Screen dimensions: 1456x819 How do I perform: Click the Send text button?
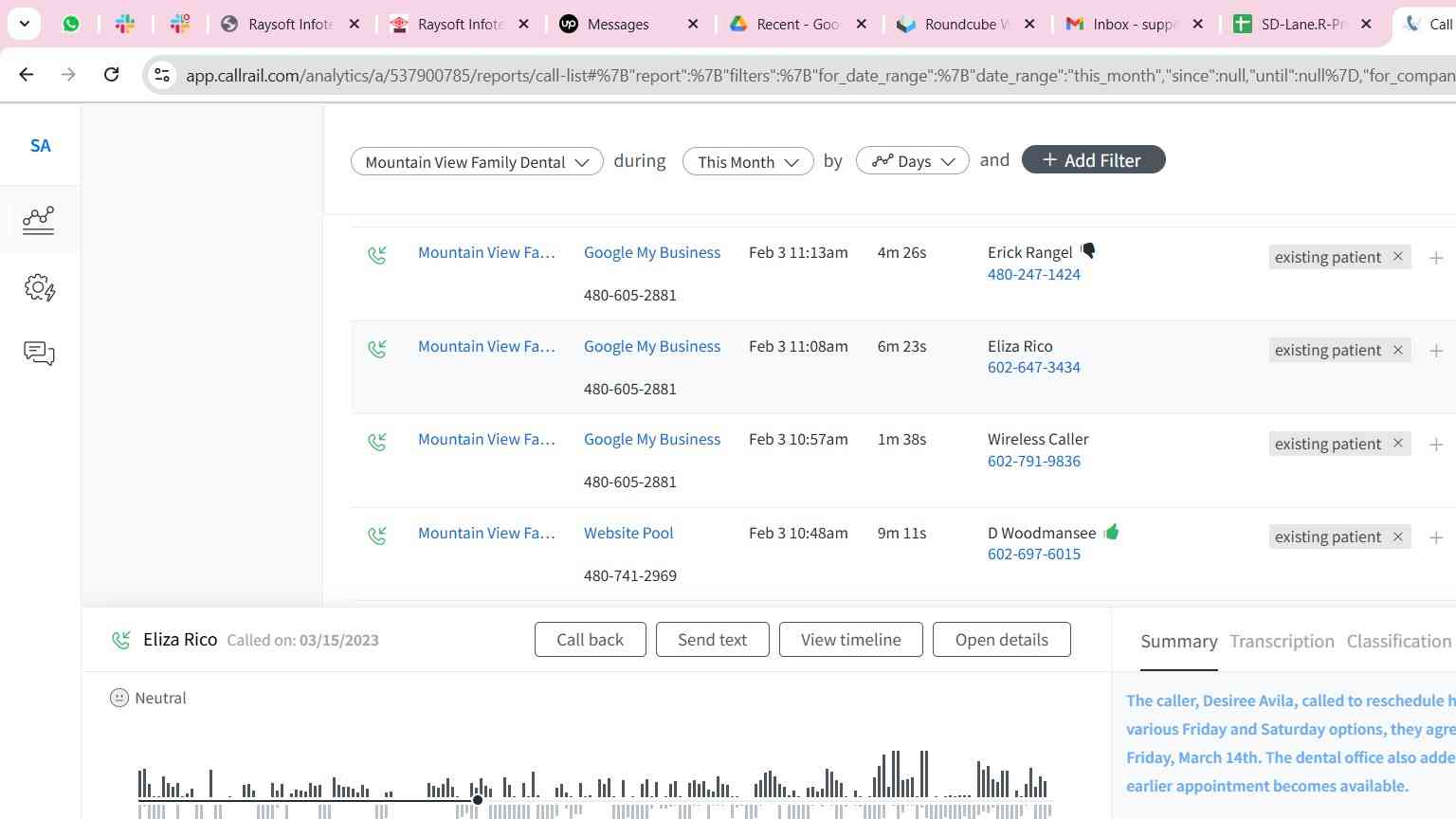(712, 640)
